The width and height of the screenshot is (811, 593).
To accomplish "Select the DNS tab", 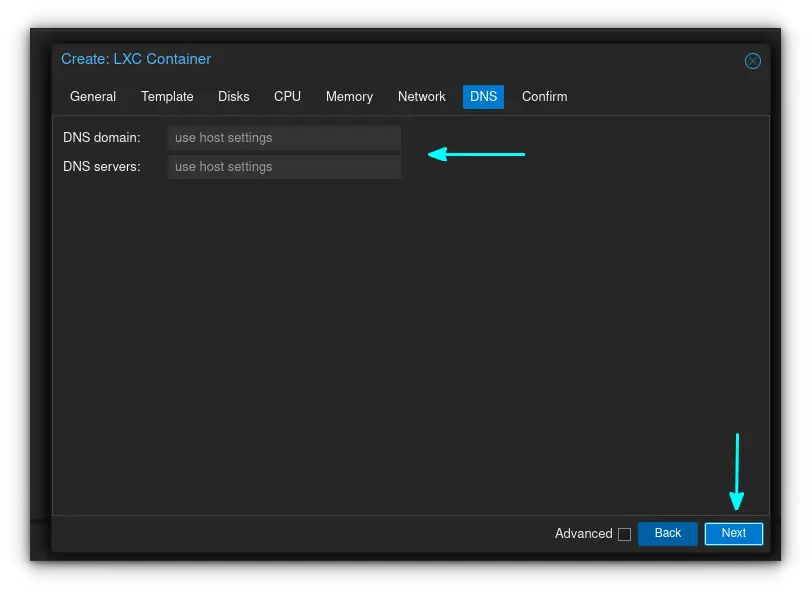I will point(483,97).
